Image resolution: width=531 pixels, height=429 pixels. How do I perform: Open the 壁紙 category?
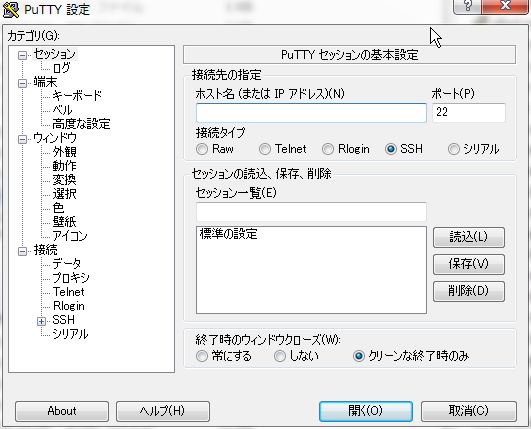pos(64,222)
